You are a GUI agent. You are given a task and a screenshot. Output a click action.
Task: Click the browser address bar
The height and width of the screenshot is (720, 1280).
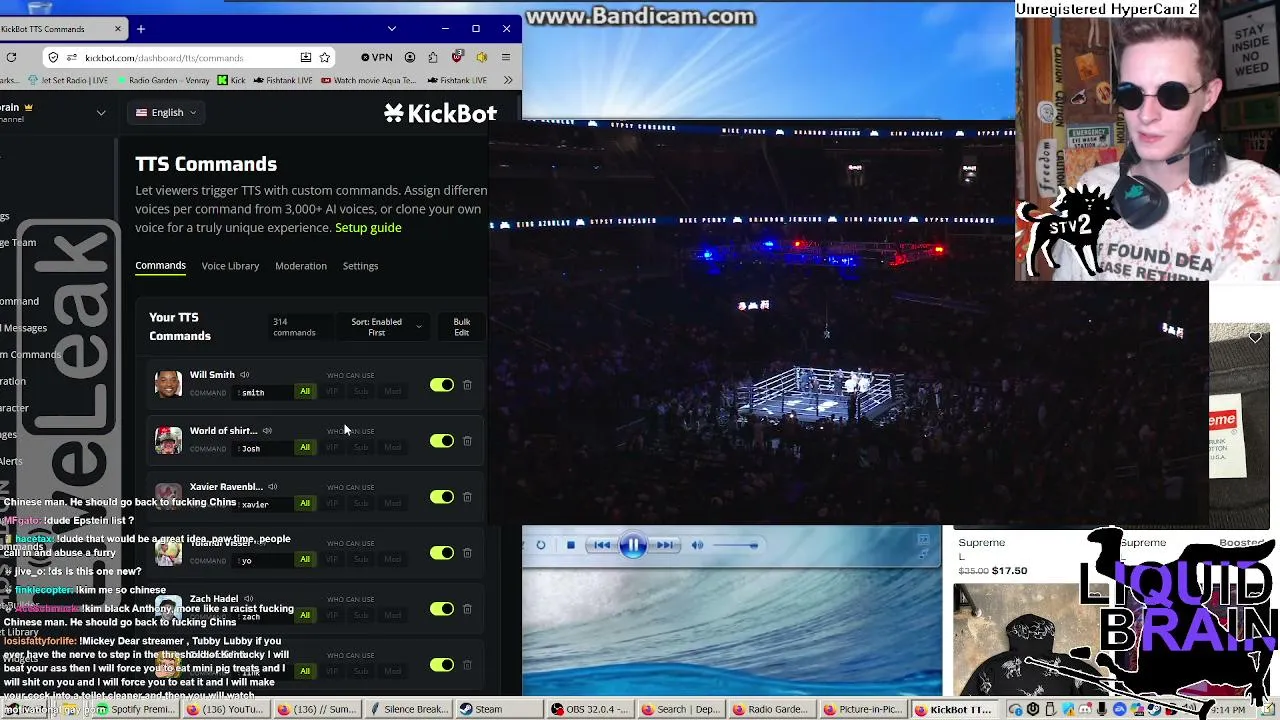click(x=190, y=58)
